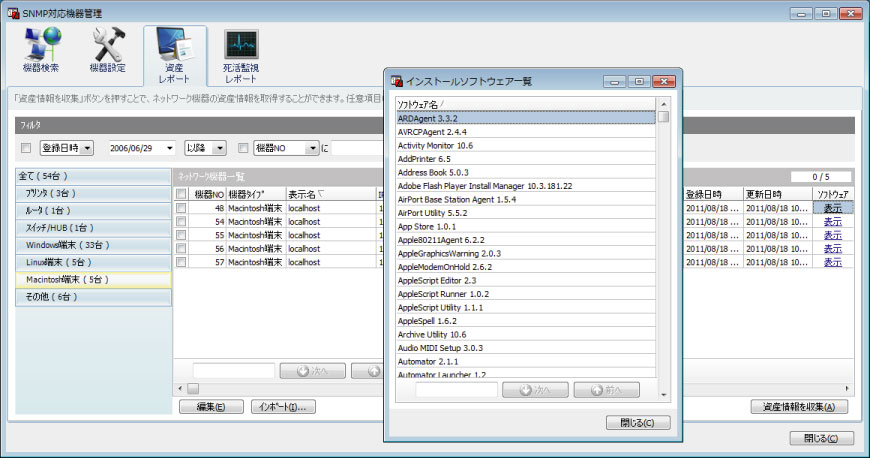Click the search field under the device table

234,371
